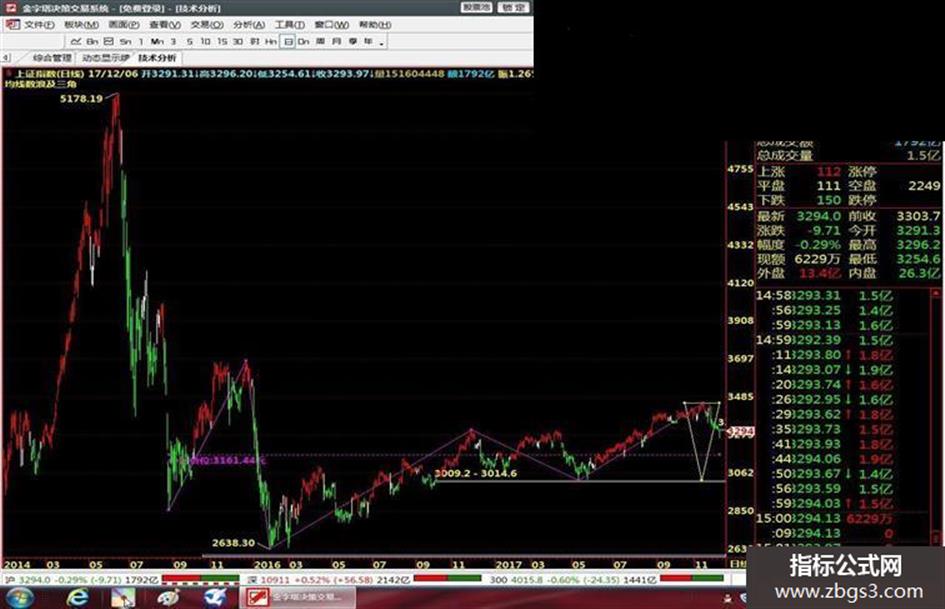Open the 板块(M) menu
Viewport: 945px width, 609px height.
[x=81, y=25]
